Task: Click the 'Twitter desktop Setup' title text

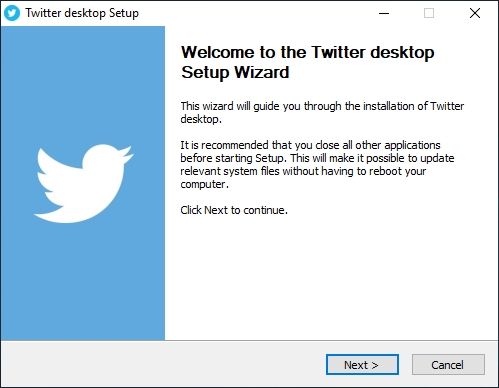Action: [82, 13]
